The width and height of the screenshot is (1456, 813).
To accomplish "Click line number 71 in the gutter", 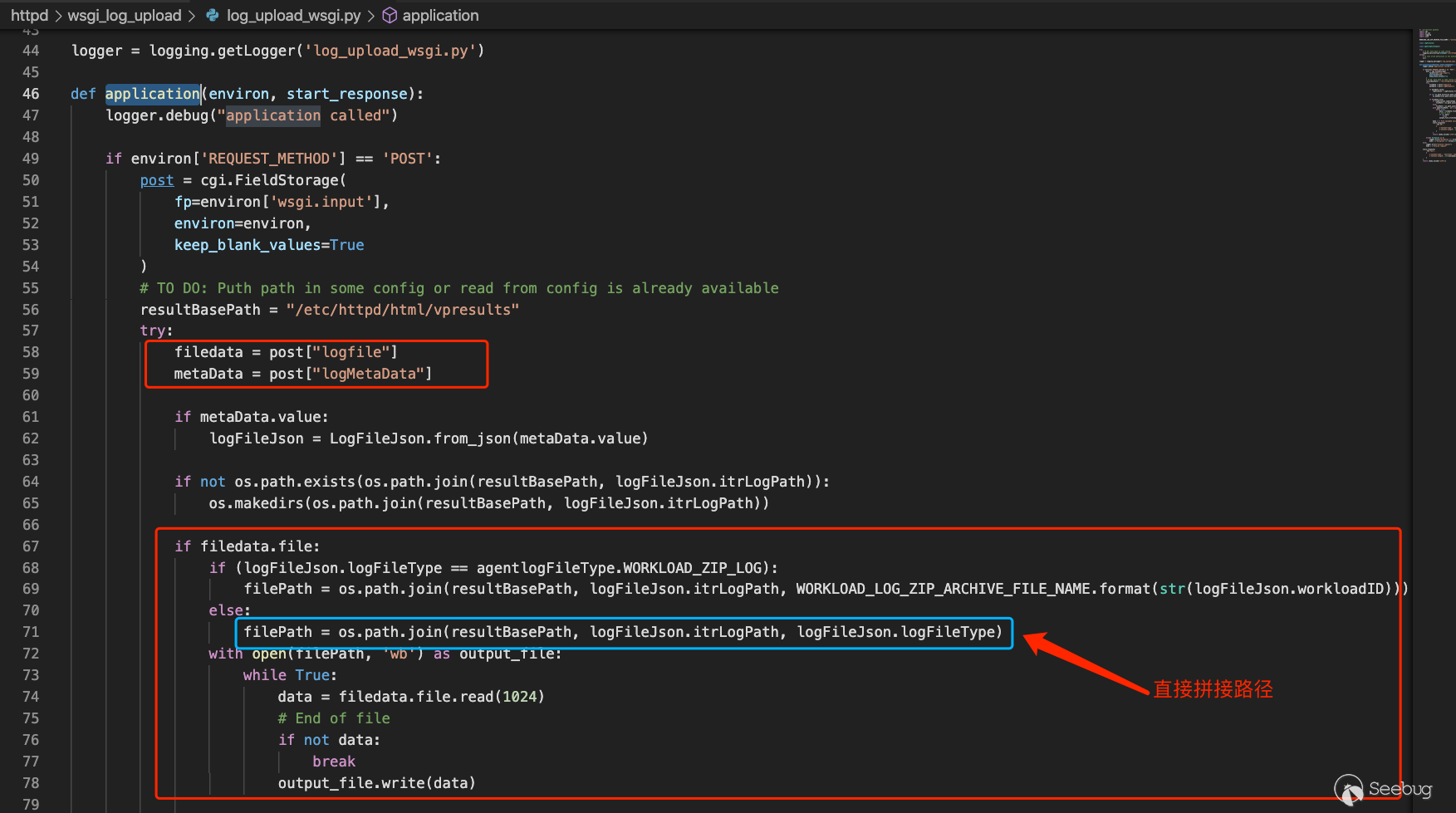I will point(31,632).
